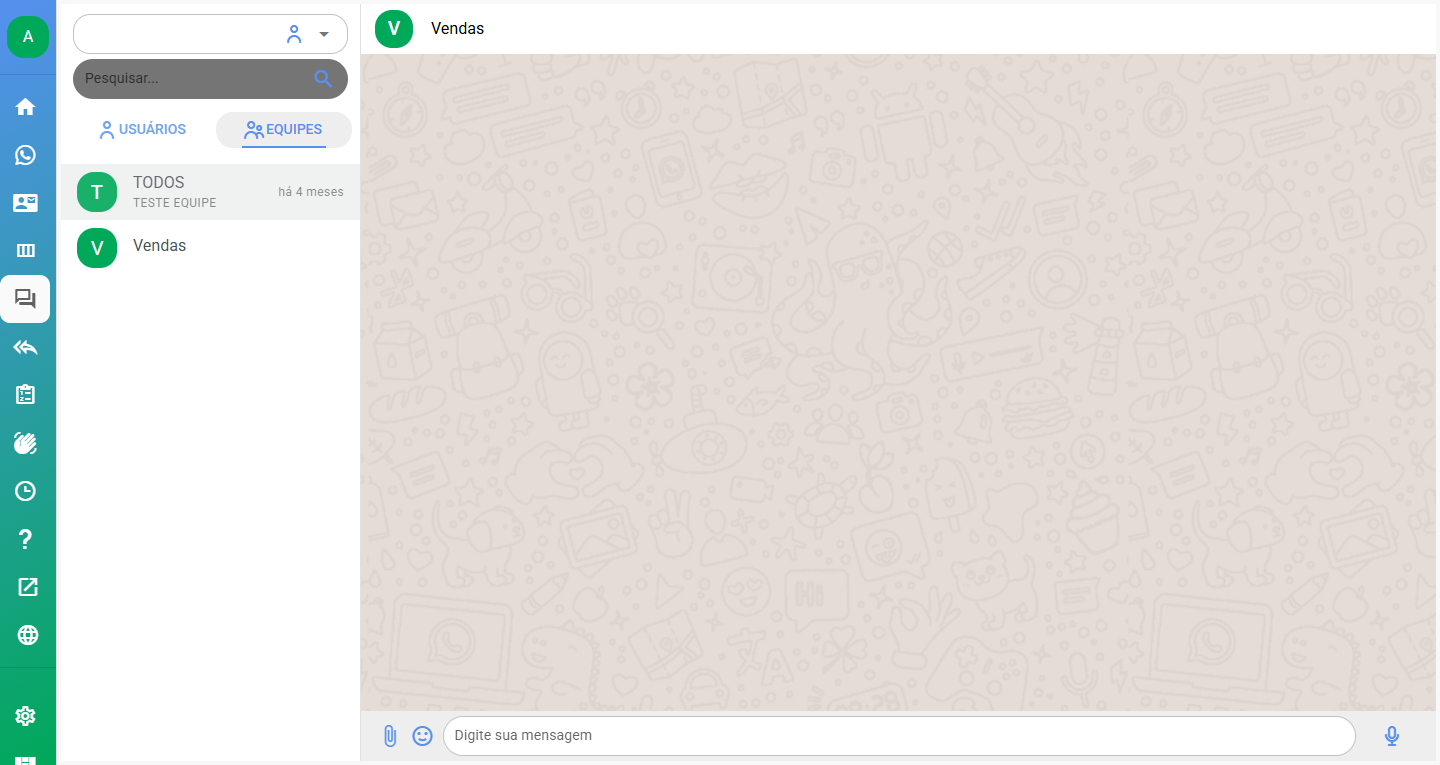
Task: Open the Quick Responses arrows icon
Action: (26, 347)
